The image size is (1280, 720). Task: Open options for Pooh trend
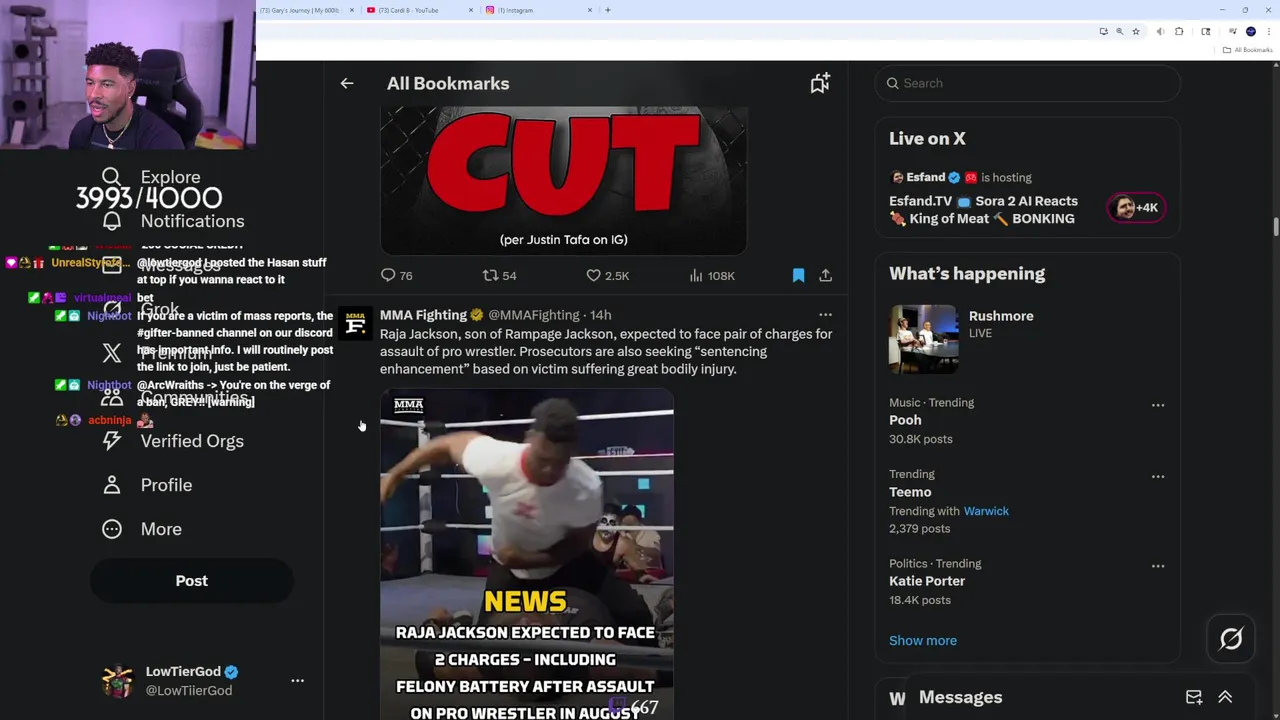(1158, 405)
